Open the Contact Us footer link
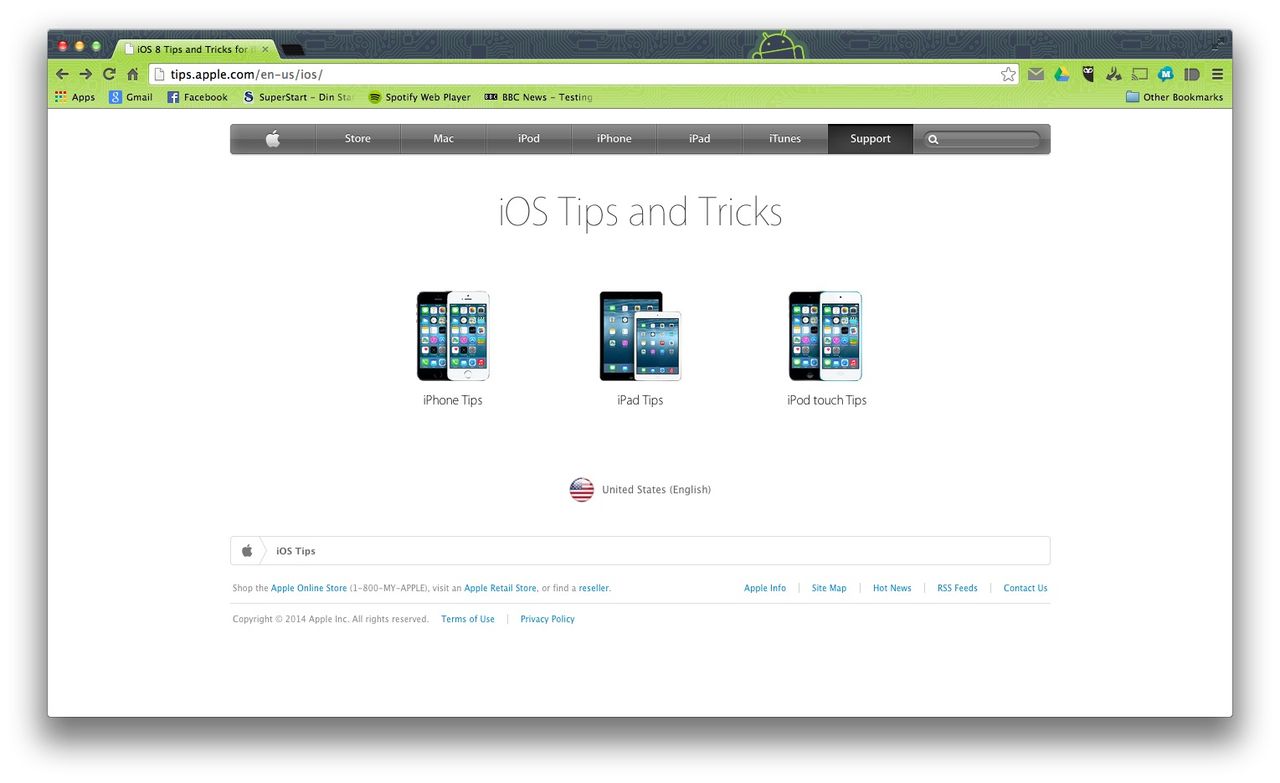 1025,588
